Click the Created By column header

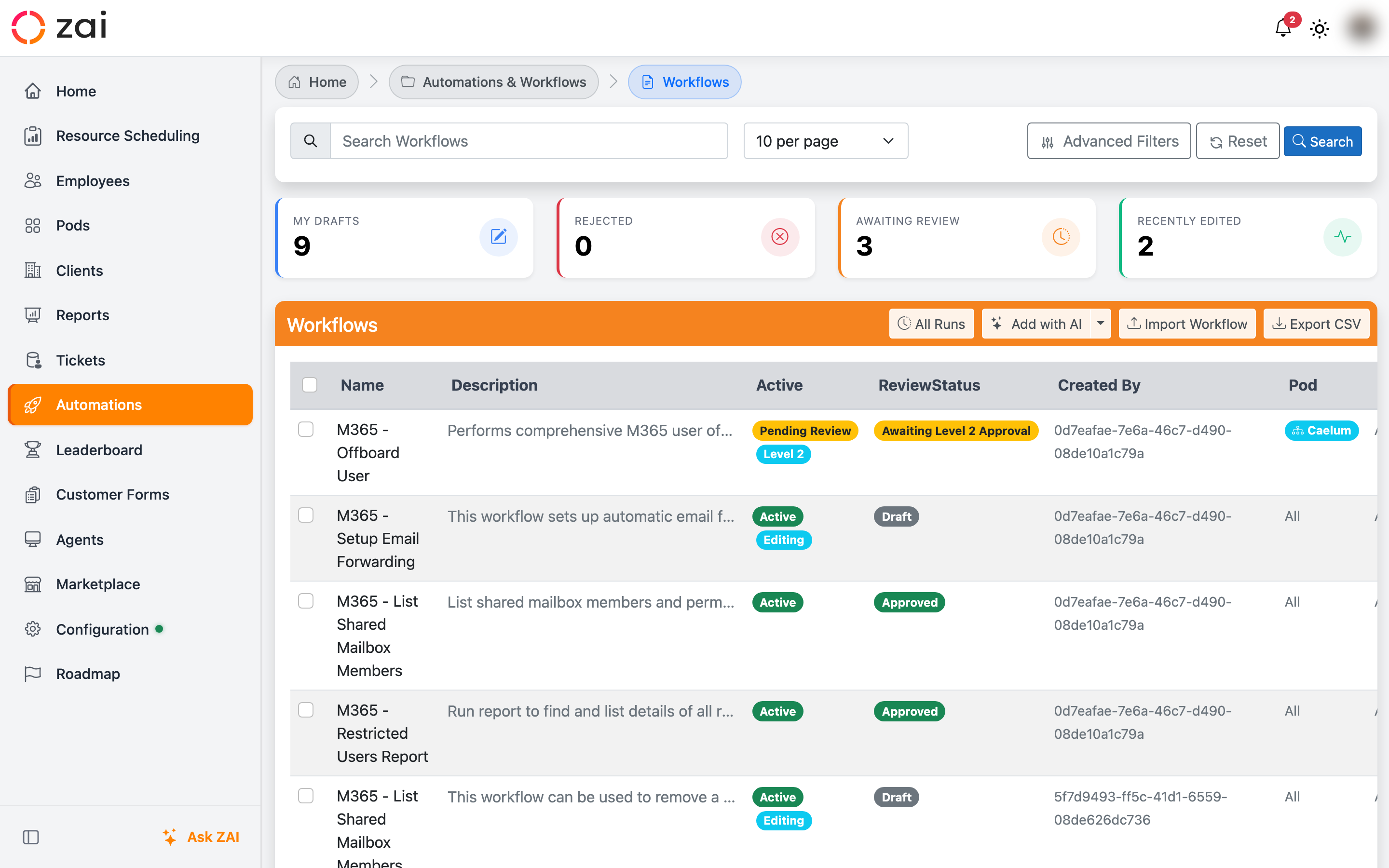point(1099,385)
